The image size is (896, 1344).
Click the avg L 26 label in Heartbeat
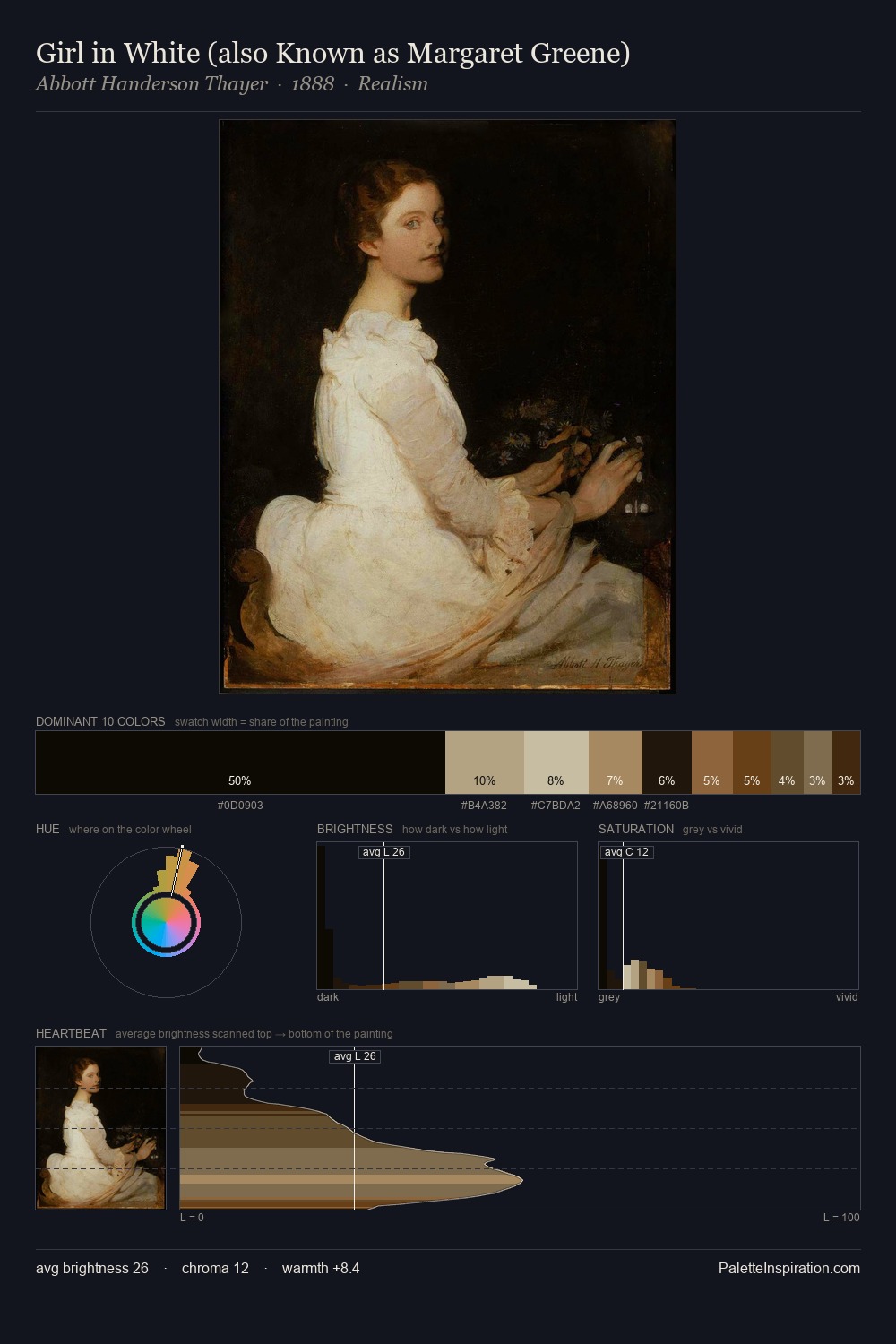[x=355, y=1056]
